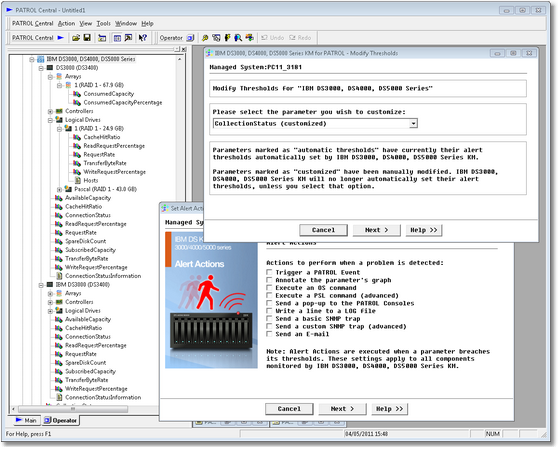This screenshot has width=558, height=449.
Task: Click Next in Set Alert Actions dialog
Action: [342, 409]
